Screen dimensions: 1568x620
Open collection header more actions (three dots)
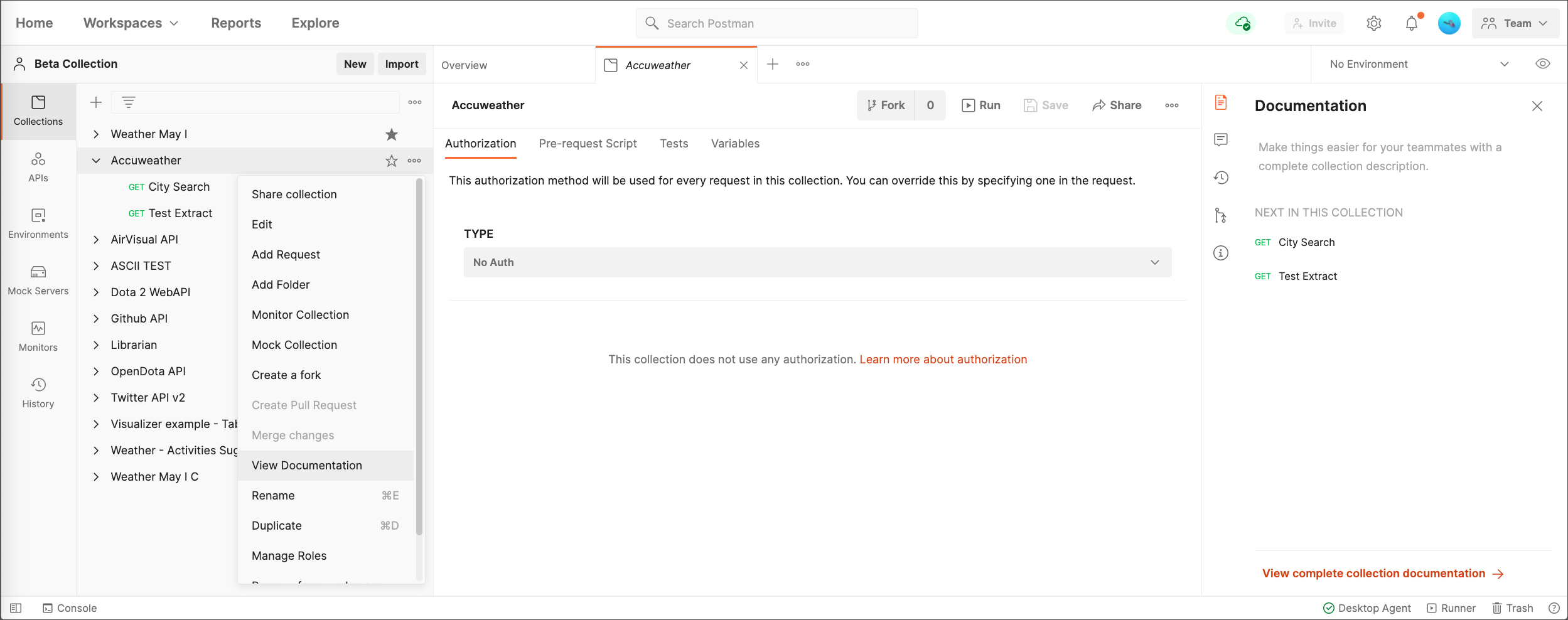[x=1172, y=105]
